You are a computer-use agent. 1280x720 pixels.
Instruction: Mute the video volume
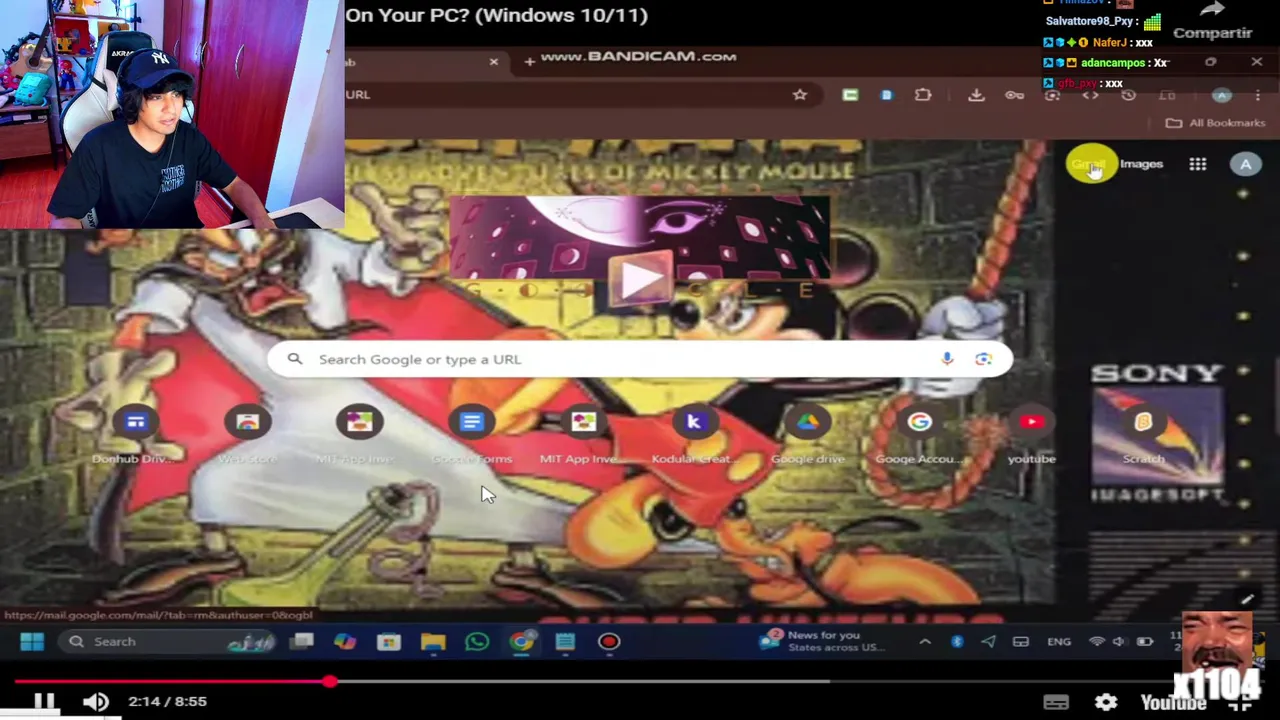[x=96, y=701]
